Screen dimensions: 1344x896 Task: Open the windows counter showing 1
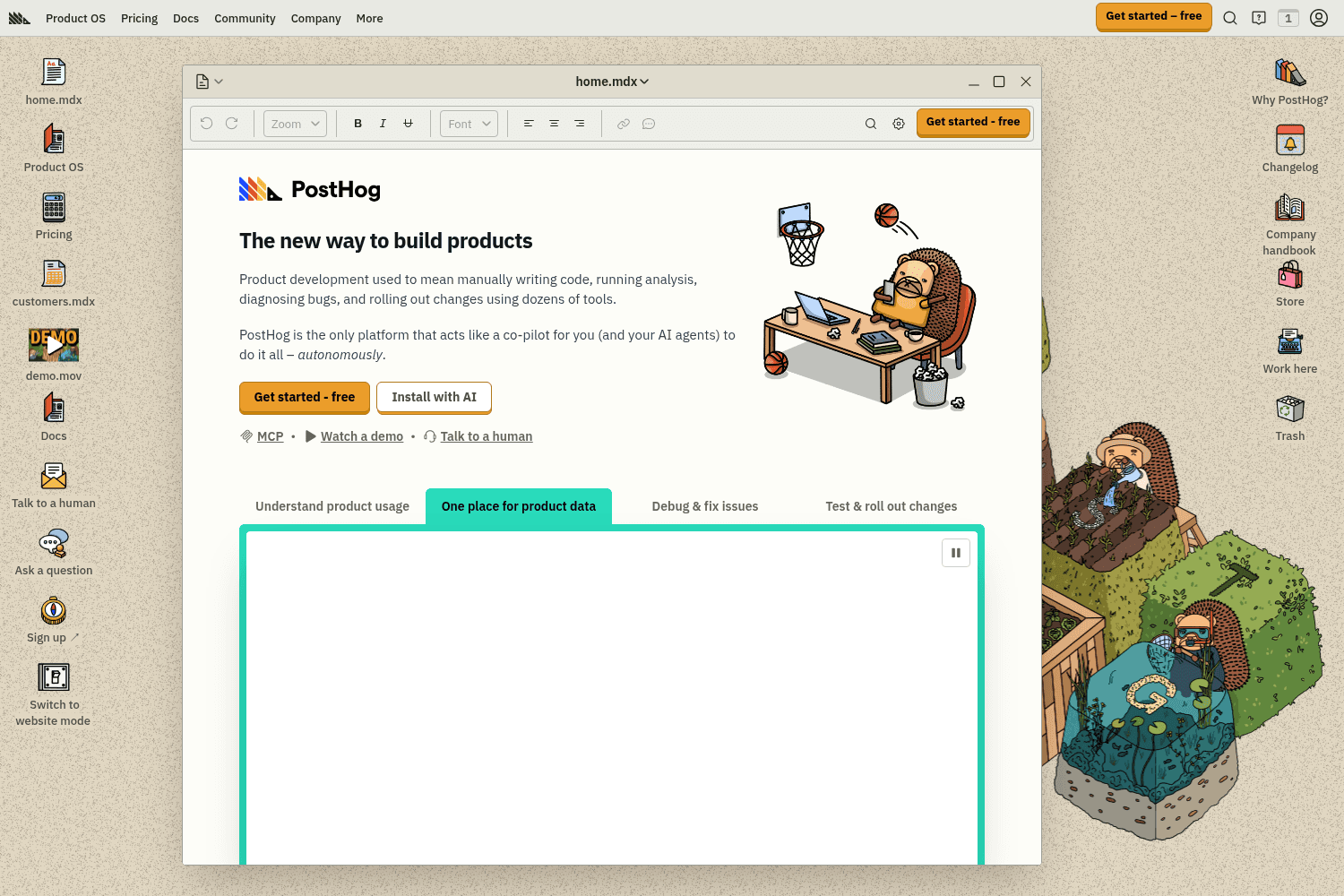pos(1288,18)
